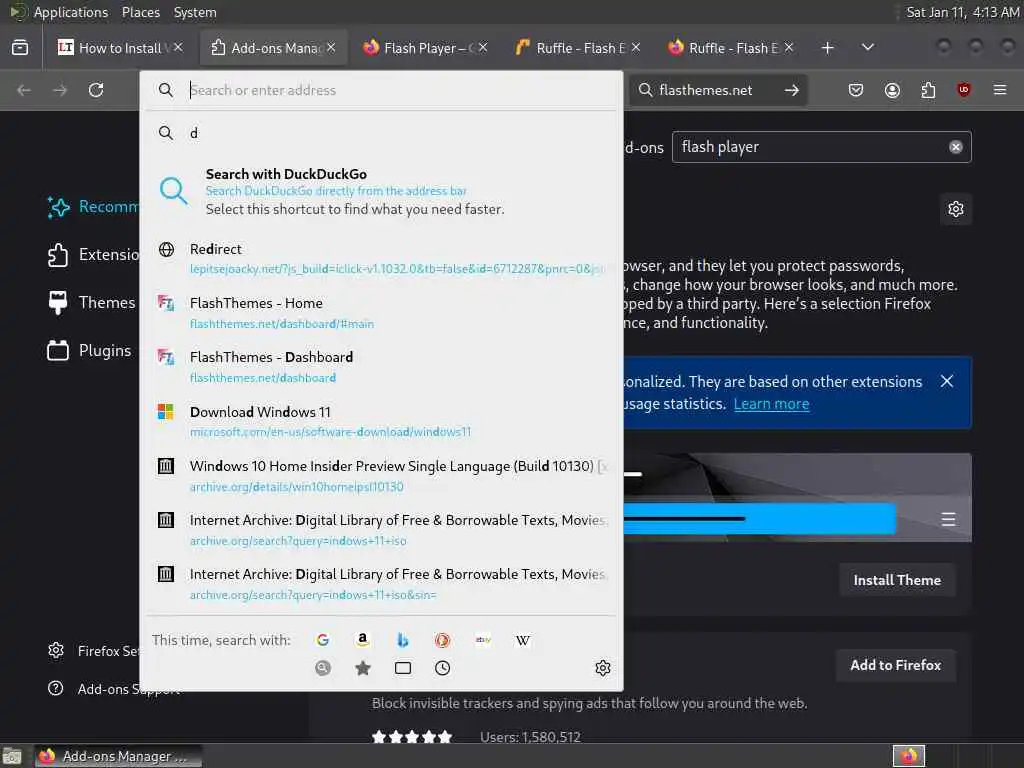This screenshot has width=1024, height=768.
Task: Search this time with Wikipedia icon
Action: click(x=523, y=640)
